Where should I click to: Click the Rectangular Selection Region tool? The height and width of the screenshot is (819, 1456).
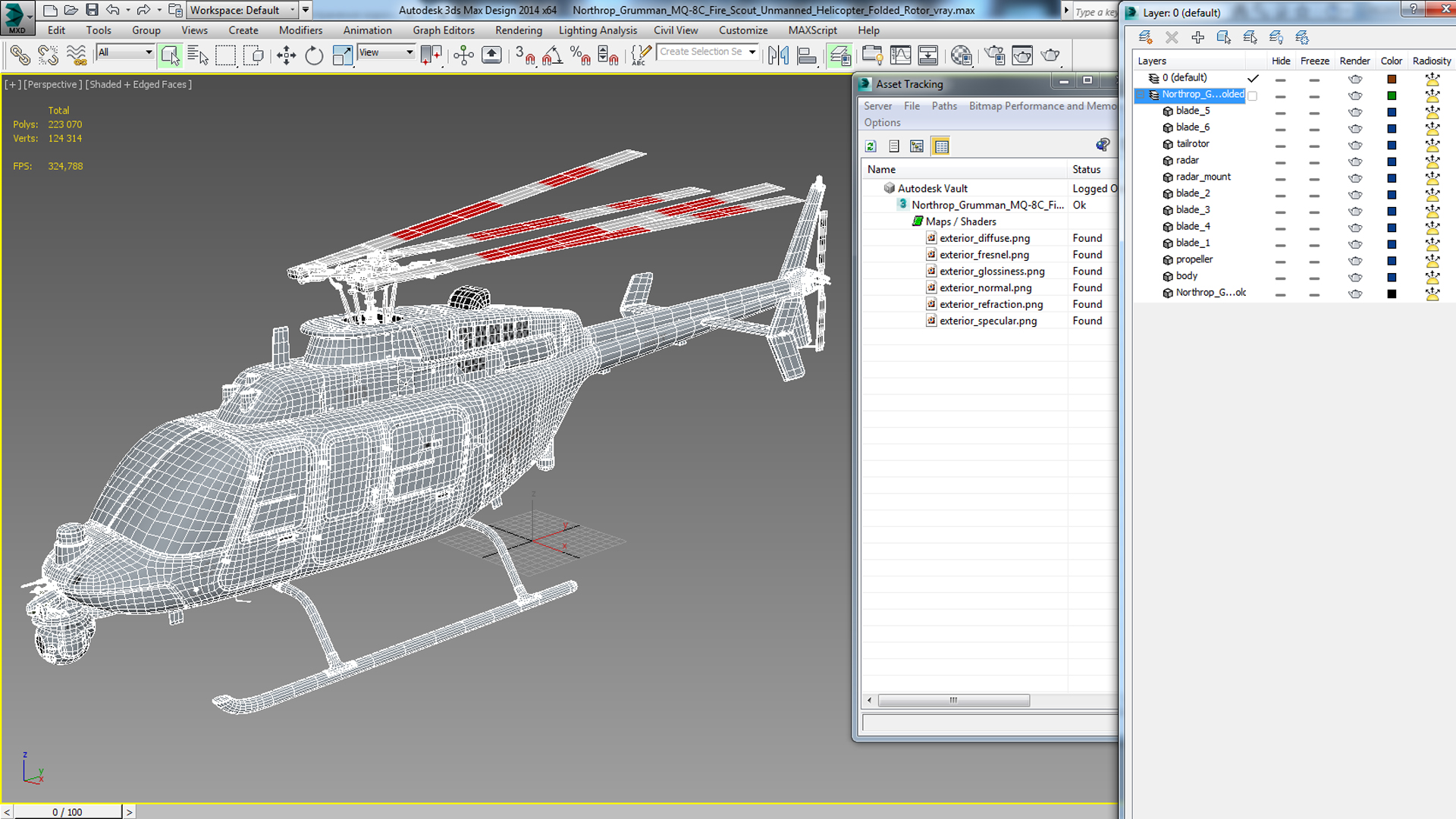point(225,55)
